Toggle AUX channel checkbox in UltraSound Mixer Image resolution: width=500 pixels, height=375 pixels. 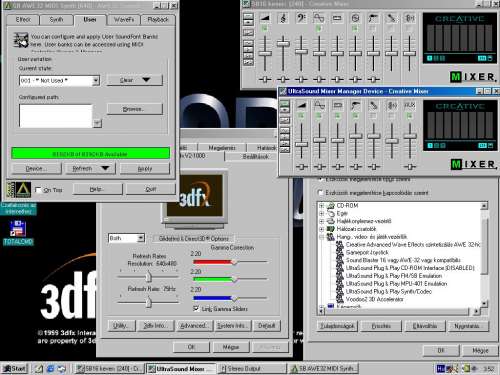tap(410, 116)
